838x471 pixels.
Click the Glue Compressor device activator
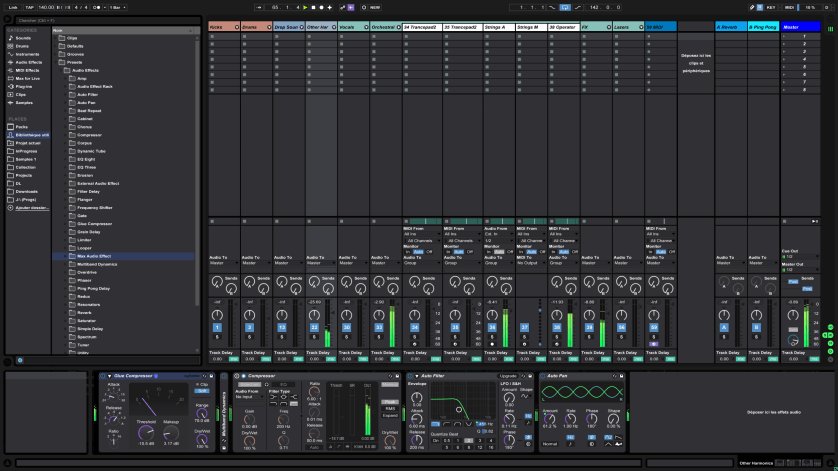pyautogui.click(x=103, y=376)
